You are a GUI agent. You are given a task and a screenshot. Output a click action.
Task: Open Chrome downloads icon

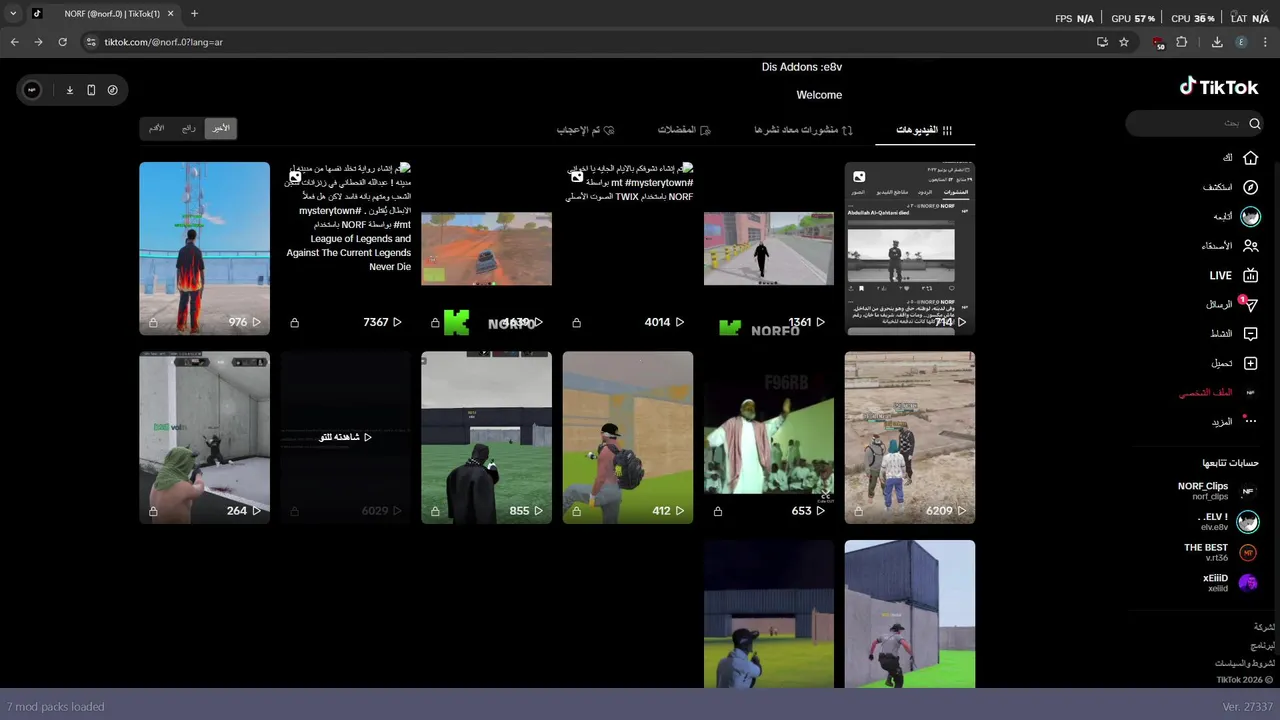pyautogui.click(x=1217, y=42)
